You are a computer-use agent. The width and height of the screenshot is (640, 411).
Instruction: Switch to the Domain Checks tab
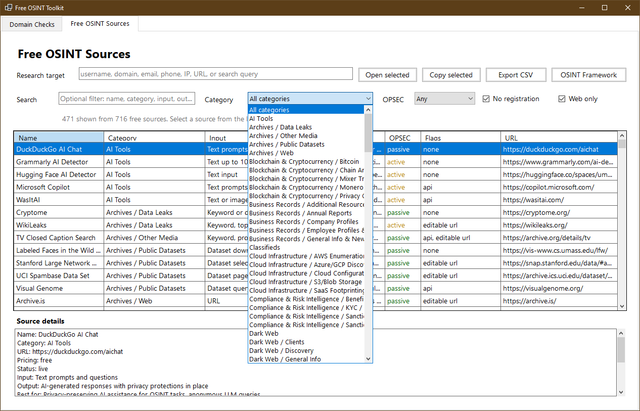coord(32,24)
